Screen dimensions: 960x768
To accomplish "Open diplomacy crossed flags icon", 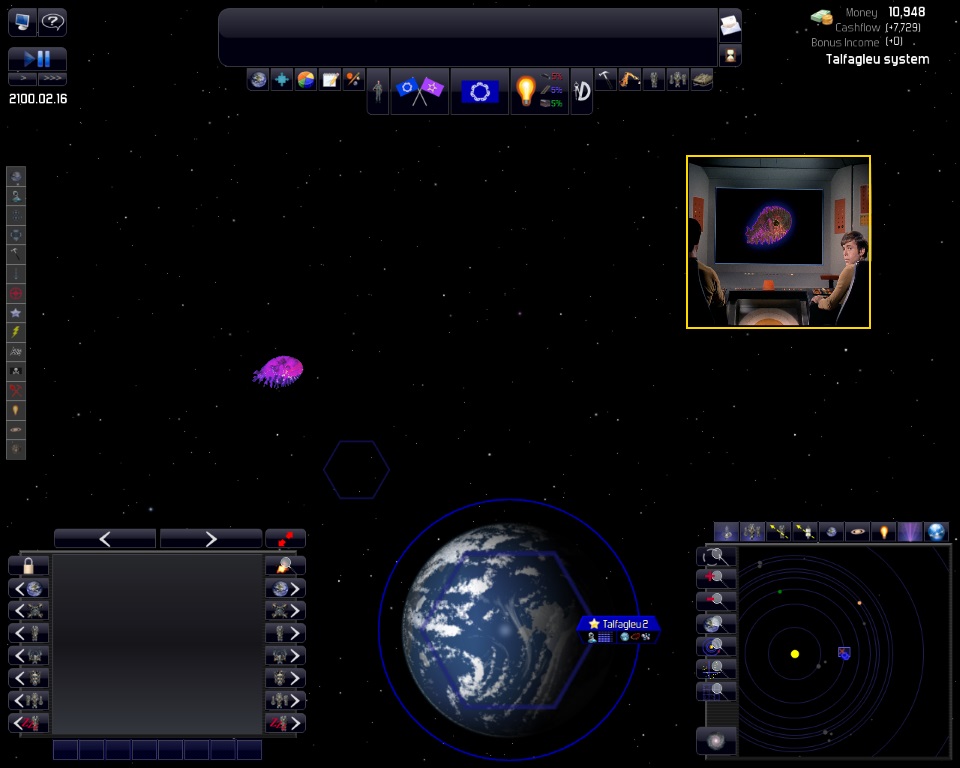I will pyautogui.click(x=419, y=92).
